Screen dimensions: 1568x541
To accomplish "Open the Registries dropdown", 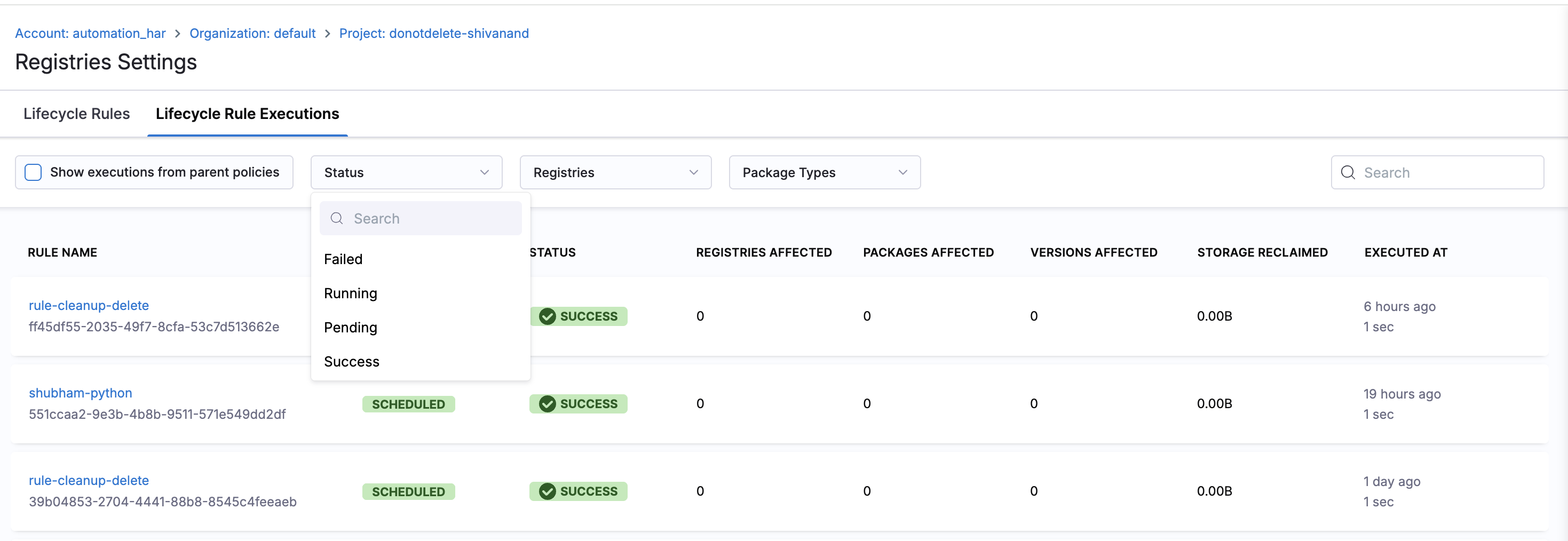I will pos(615,172).
